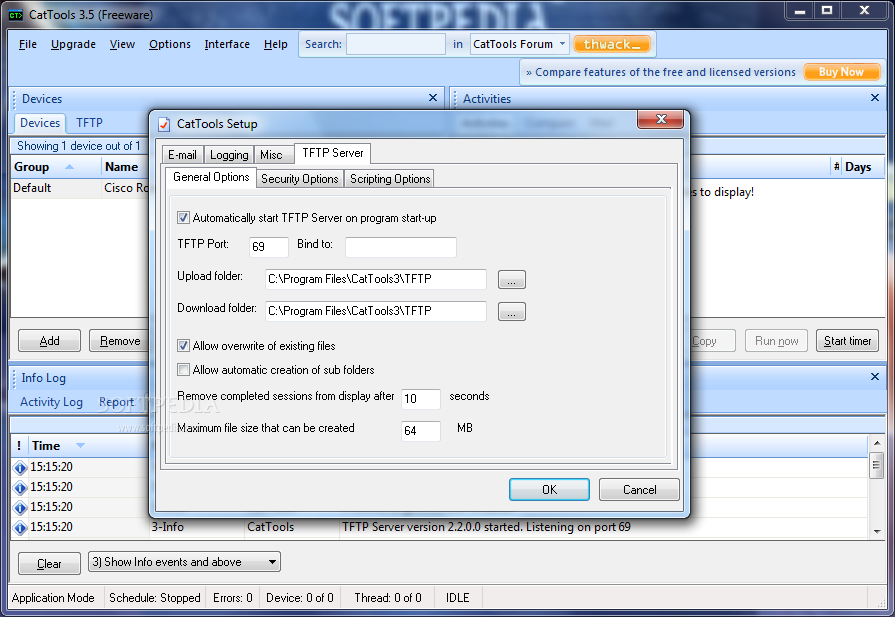
Task: Open the Activity Log tab
Action: click(51, 402)
